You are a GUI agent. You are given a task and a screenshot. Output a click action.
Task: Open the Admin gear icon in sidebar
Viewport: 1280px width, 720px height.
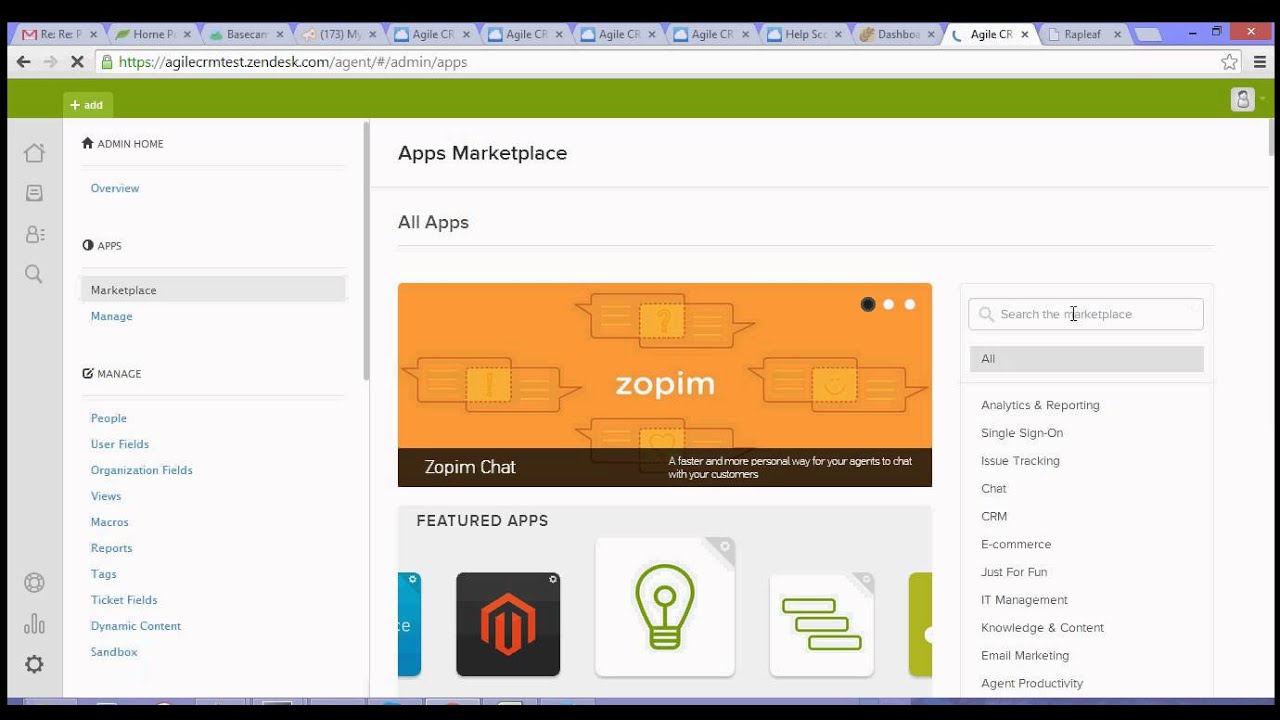(34, 664)
